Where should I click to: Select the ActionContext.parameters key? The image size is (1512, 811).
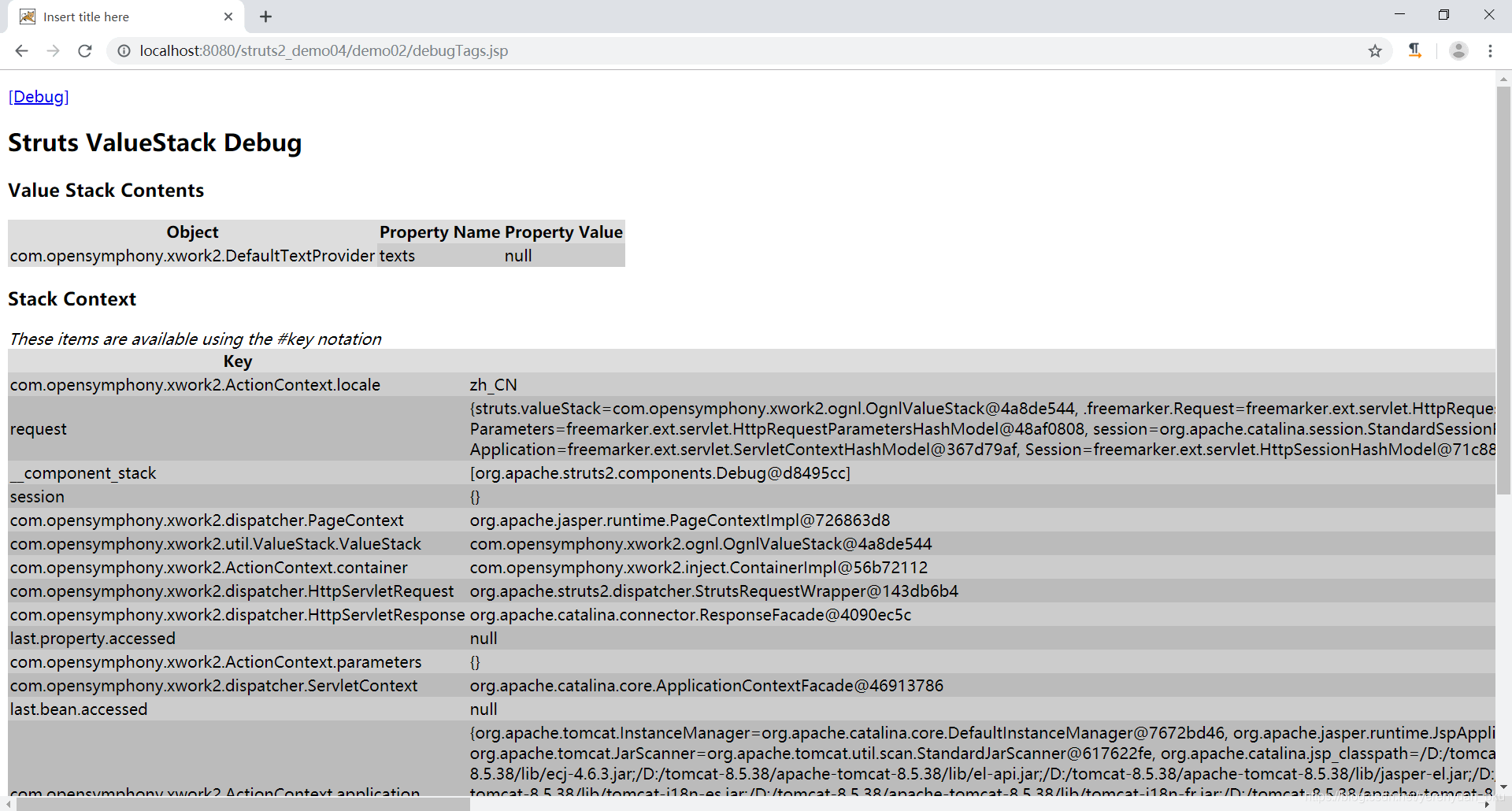click(x=238, y=662)
